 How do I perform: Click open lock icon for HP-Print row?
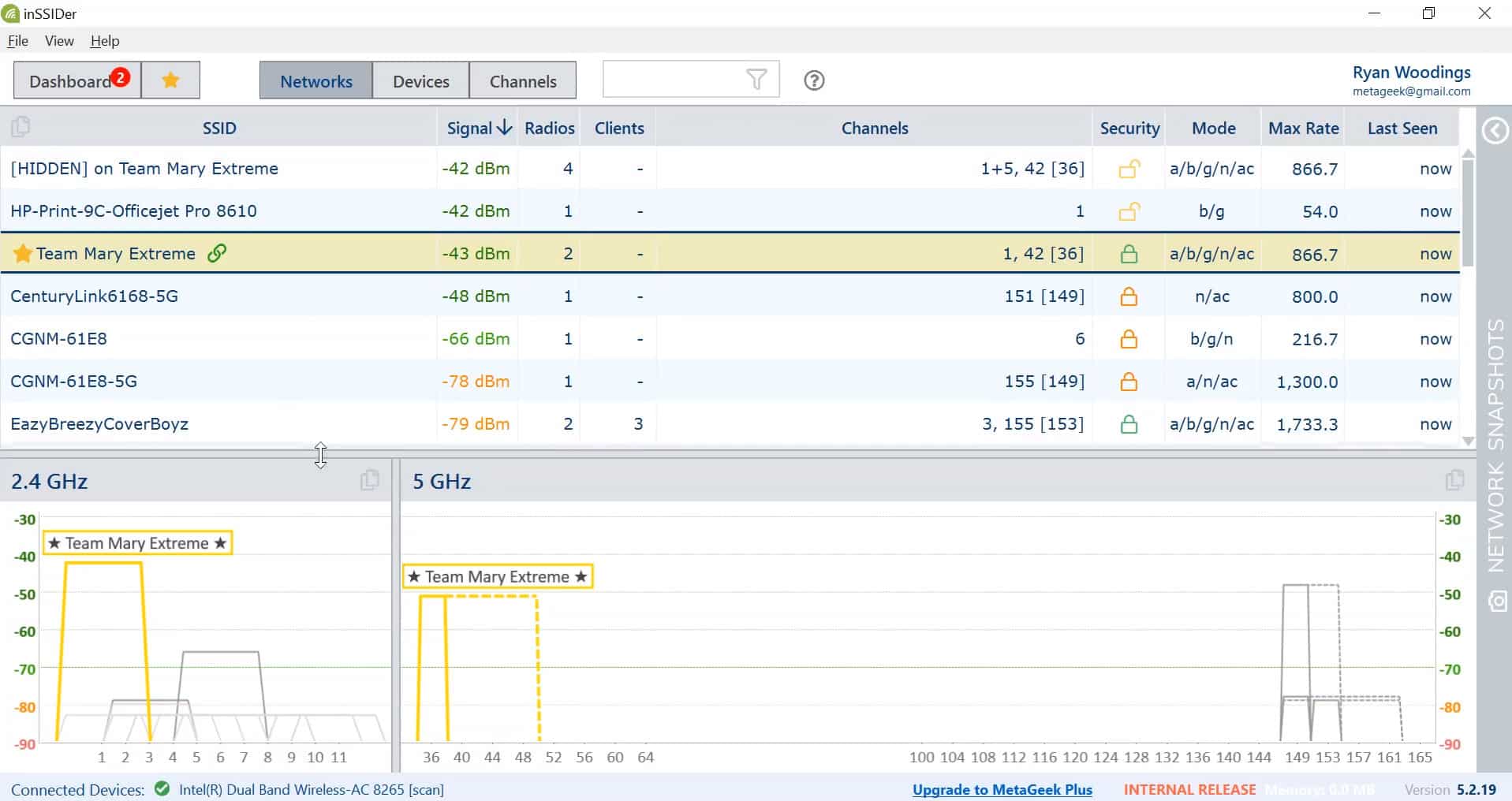point(1129,211)
